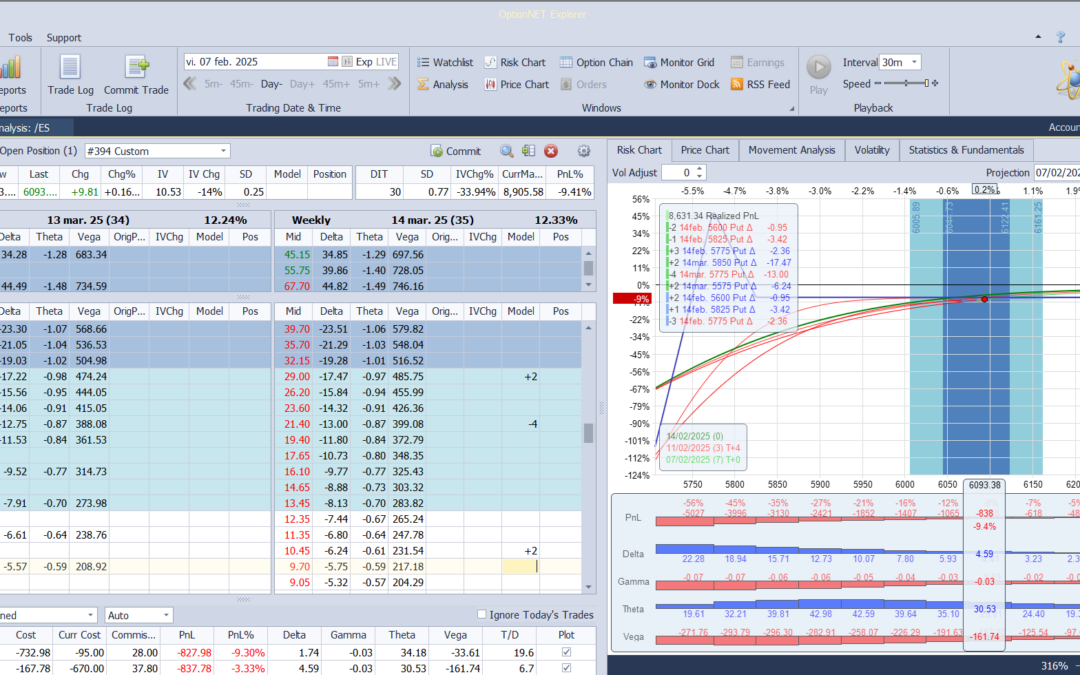Open the Tools menu
1080x675 pixels.
(20, 37)
